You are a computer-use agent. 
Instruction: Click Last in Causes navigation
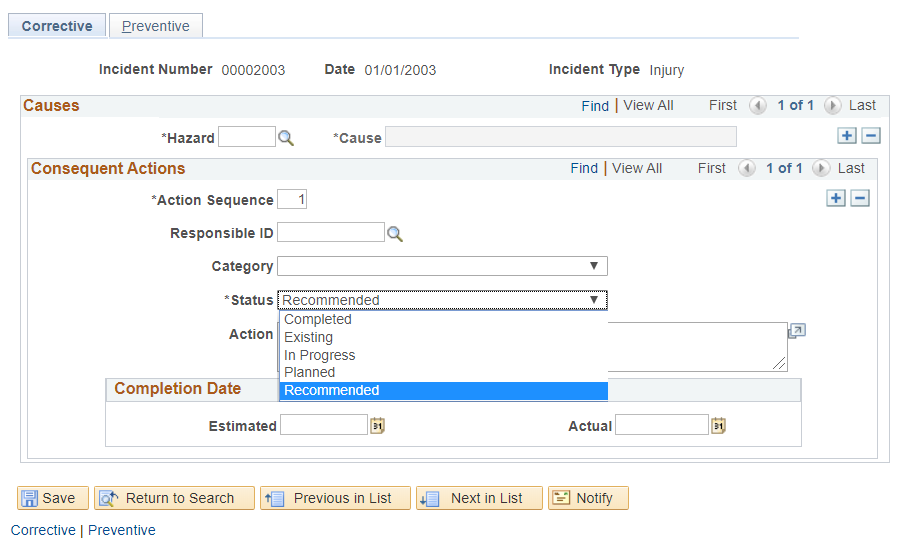pyautogui.click(x=862, y=105)
